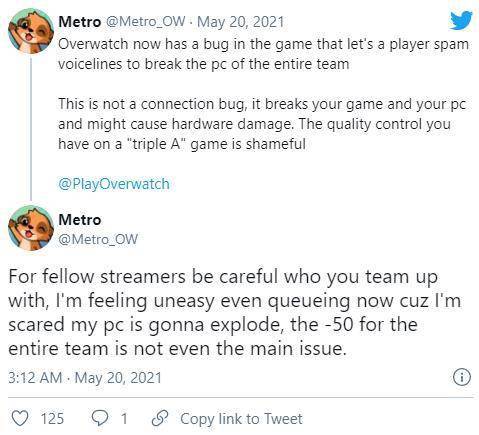Click the @Metro_OW handle below the second avatar
This screenshot has height=435, width=479.
click(98, 239)
